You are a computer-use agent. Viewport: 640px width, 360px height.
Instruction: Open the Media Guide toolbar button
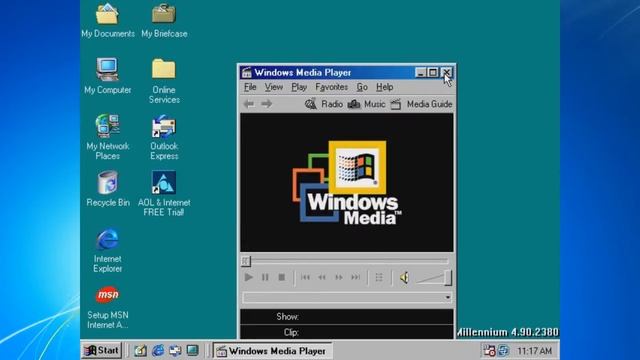click(x=421, y=104)
